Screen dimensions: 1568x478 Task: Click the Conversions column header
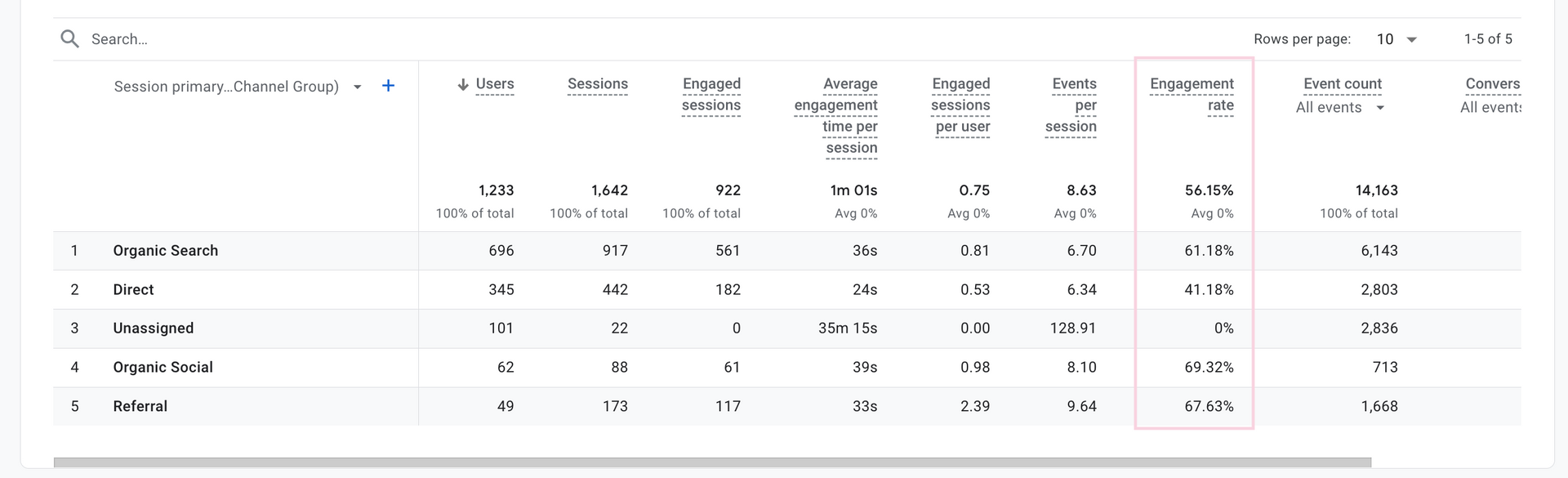[x=1493, y=84]
